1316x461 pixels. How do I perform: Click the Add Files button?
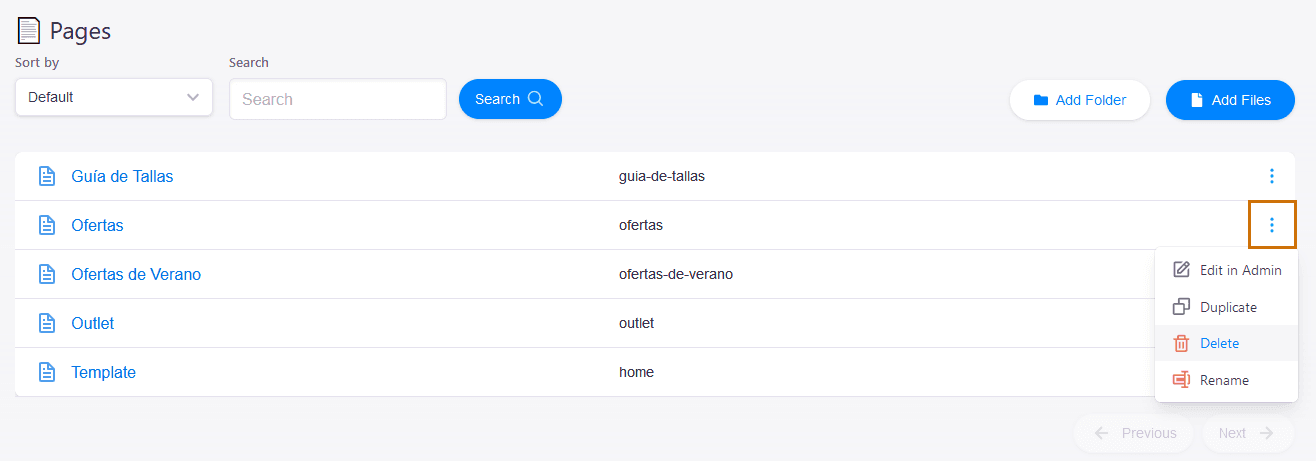(x=1230, y=100)
